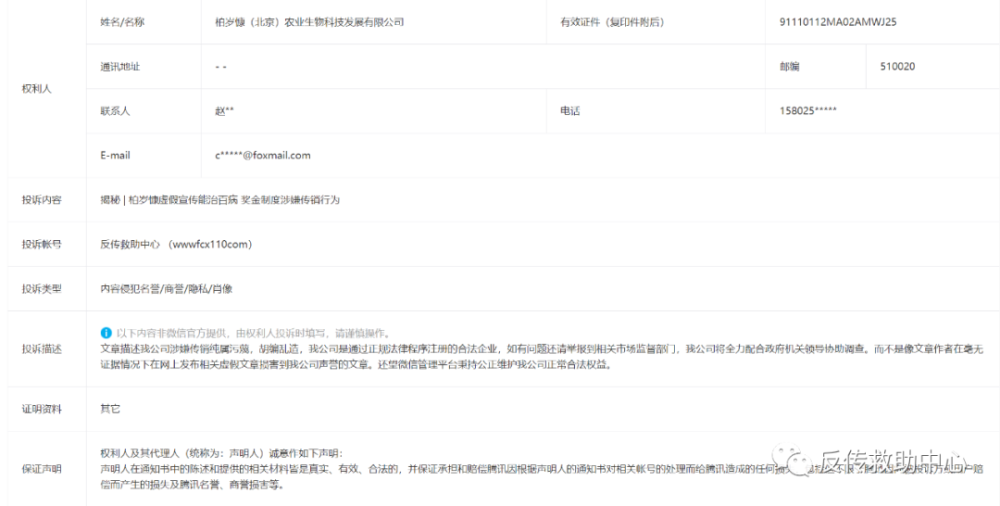Image resolution: width=1000 pixels, height=506 pixels.
Task: Select the 其它 proof material value
Action: pyautogui.click(x=110, y=409)
